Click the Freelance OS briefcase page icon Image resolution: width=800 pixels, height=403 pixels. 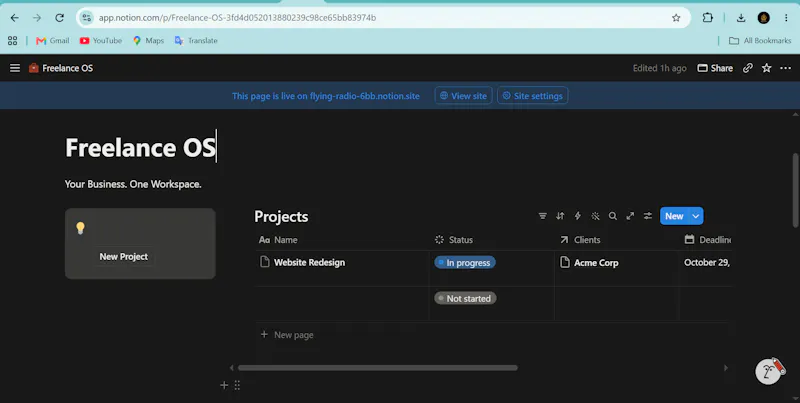(34, 68)
